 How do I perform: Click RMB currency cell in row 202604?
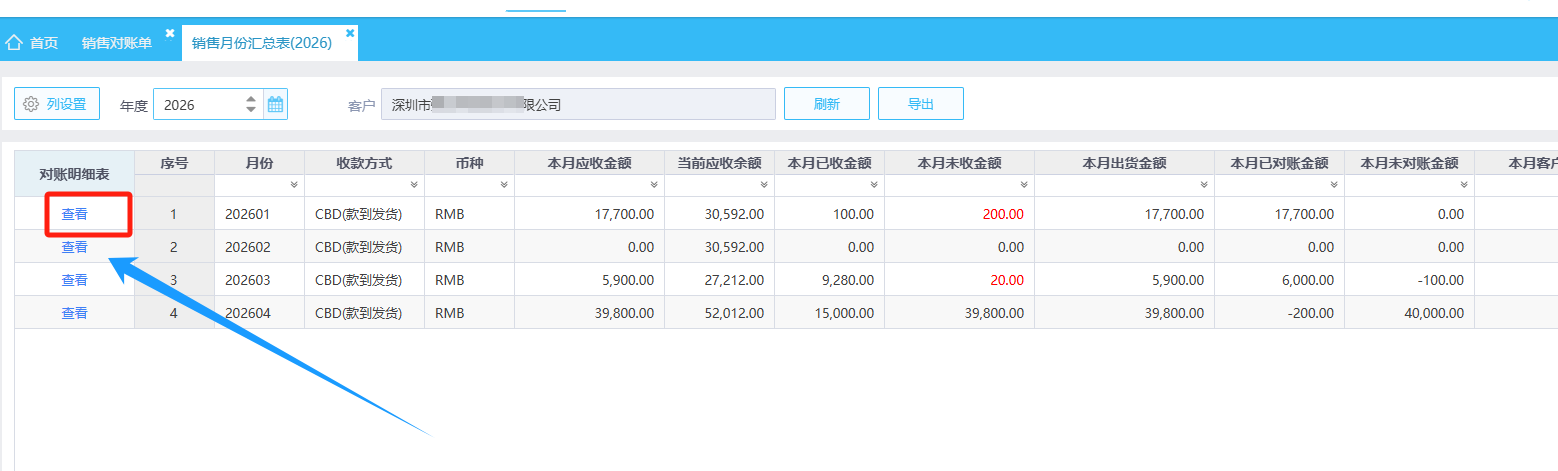[x=469, y=313]
